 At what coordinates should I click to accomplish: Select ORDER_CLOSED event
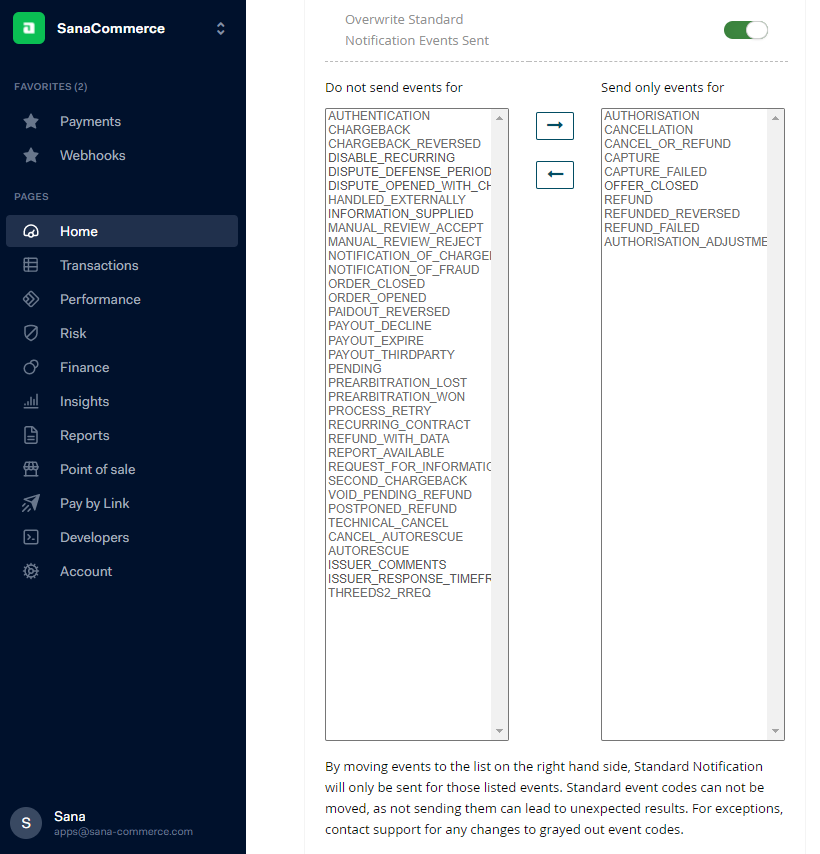coord(376,284)
